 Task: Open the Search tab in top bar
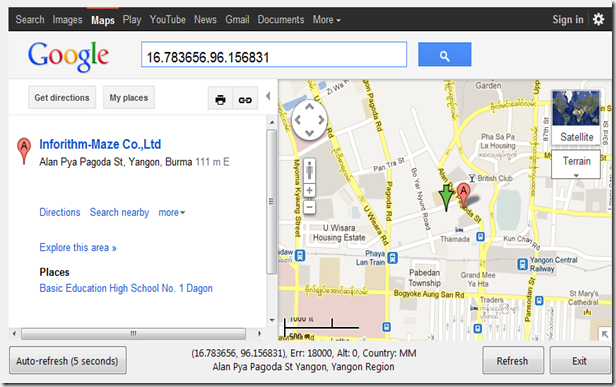(30, 20)
